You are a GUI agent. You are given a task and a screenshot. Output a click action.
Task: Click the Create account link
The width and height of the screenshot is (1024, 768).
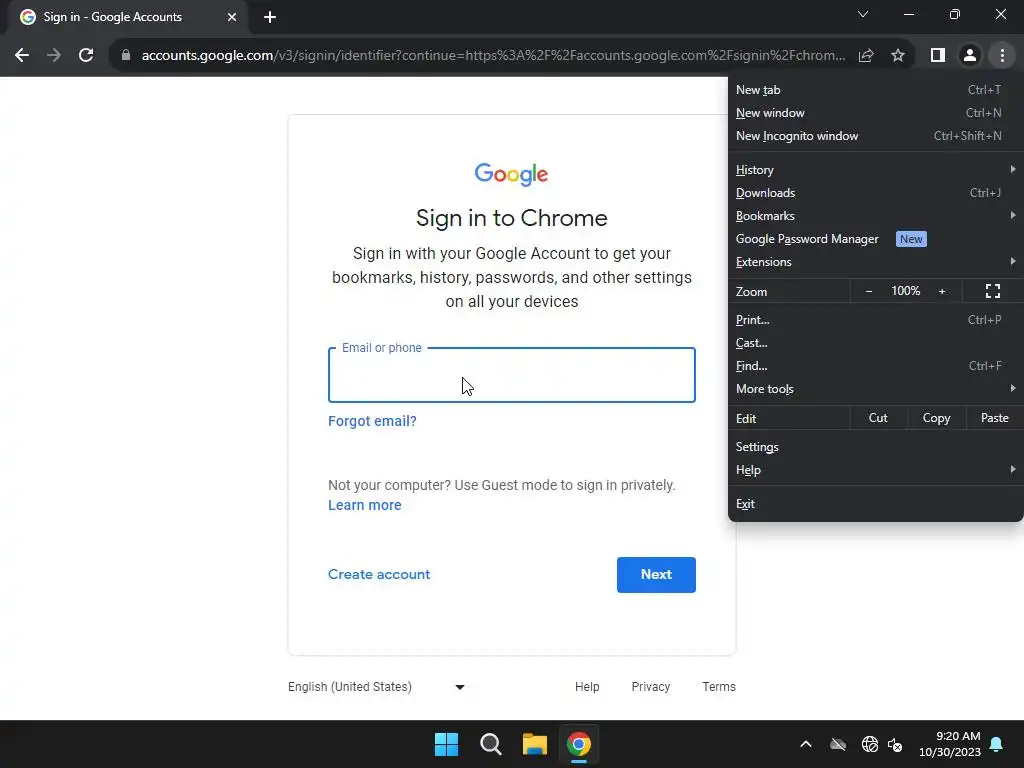click(x=379, y=574)
